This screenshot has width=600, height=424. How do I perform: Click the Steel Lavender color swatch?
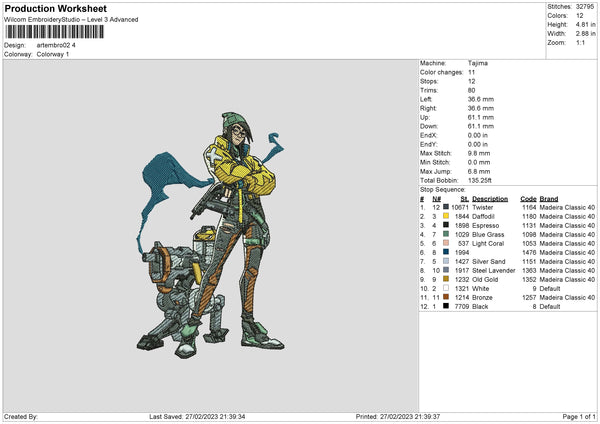[x=446, y=270]
